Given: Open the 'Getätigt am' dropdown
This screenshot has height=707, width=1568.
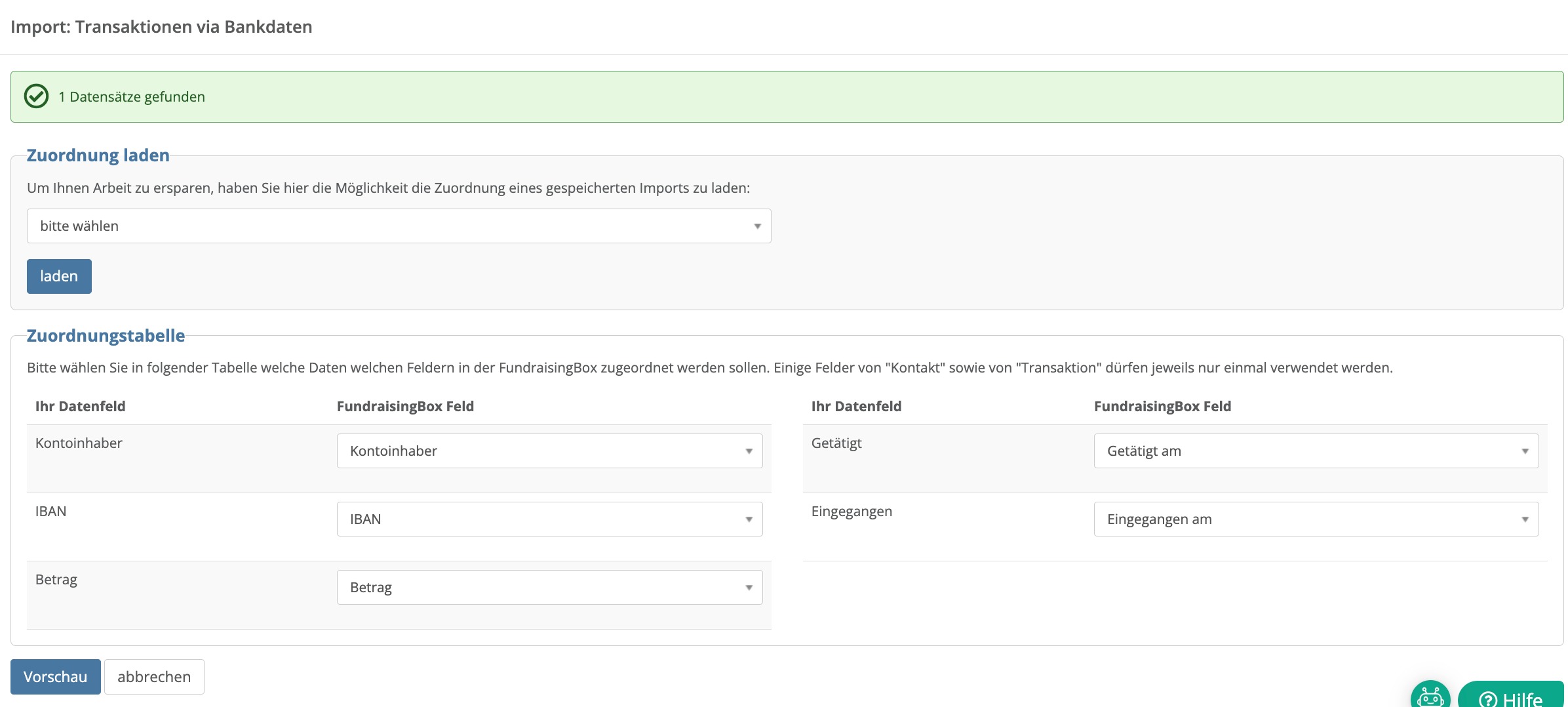Looking at the screenshot, I should click(1316, 451).
